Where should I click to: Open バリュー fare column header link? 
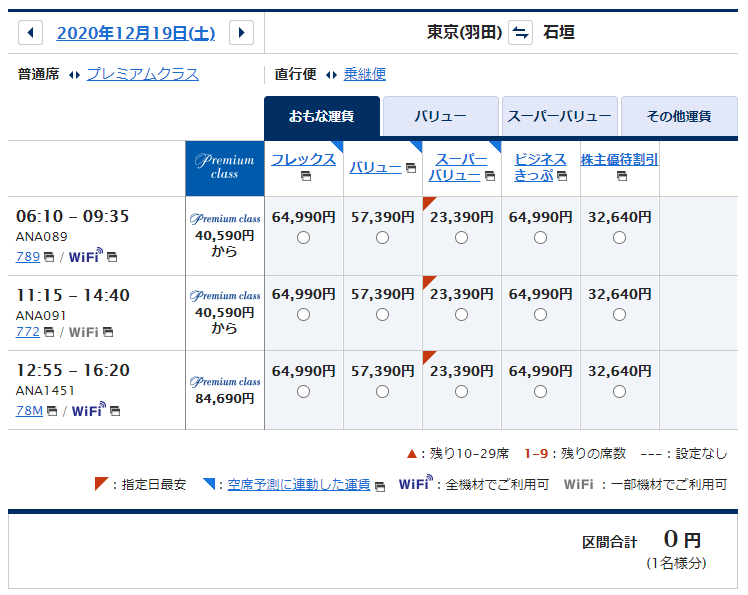pos(375,167)
